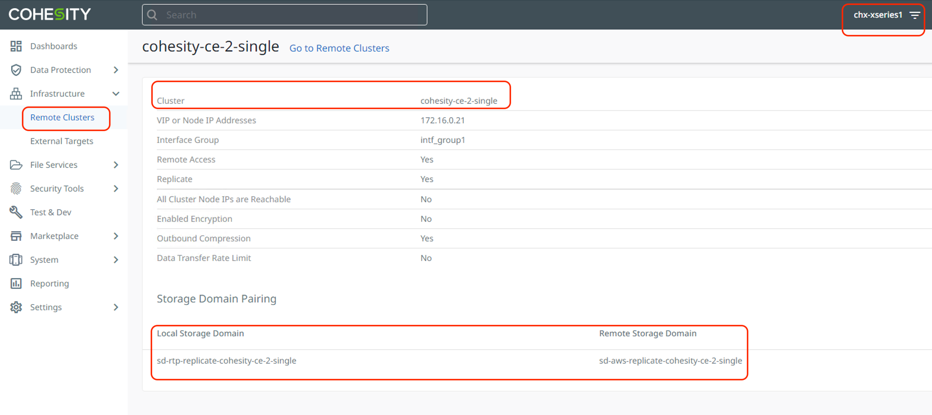Focus the Search input field
The width and height of the screenshot is (932, 415).
[285, 15]
